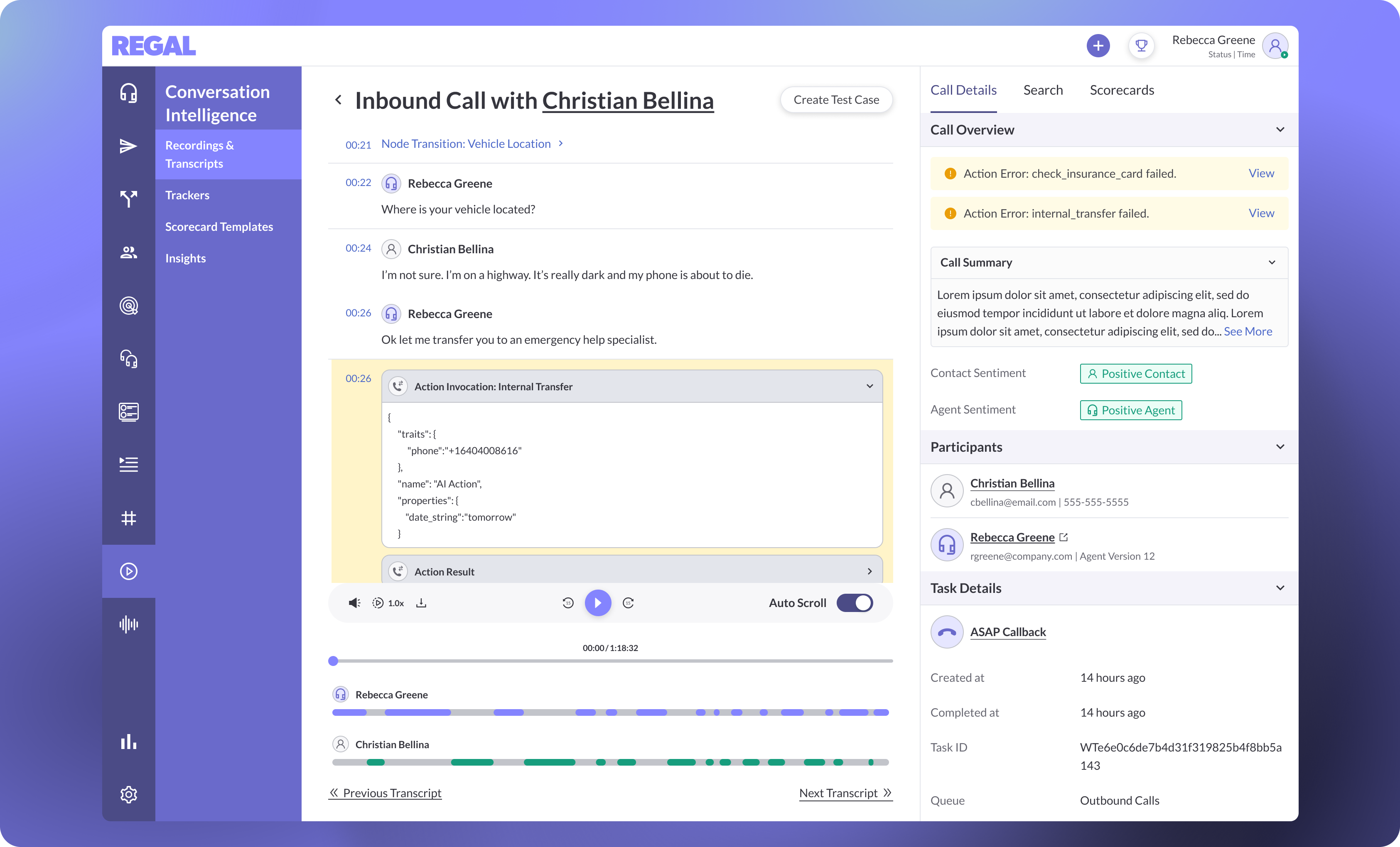The image size is (1400, 847).
Task: Mute audio with the speaker icon
Action: click(354, 603)
